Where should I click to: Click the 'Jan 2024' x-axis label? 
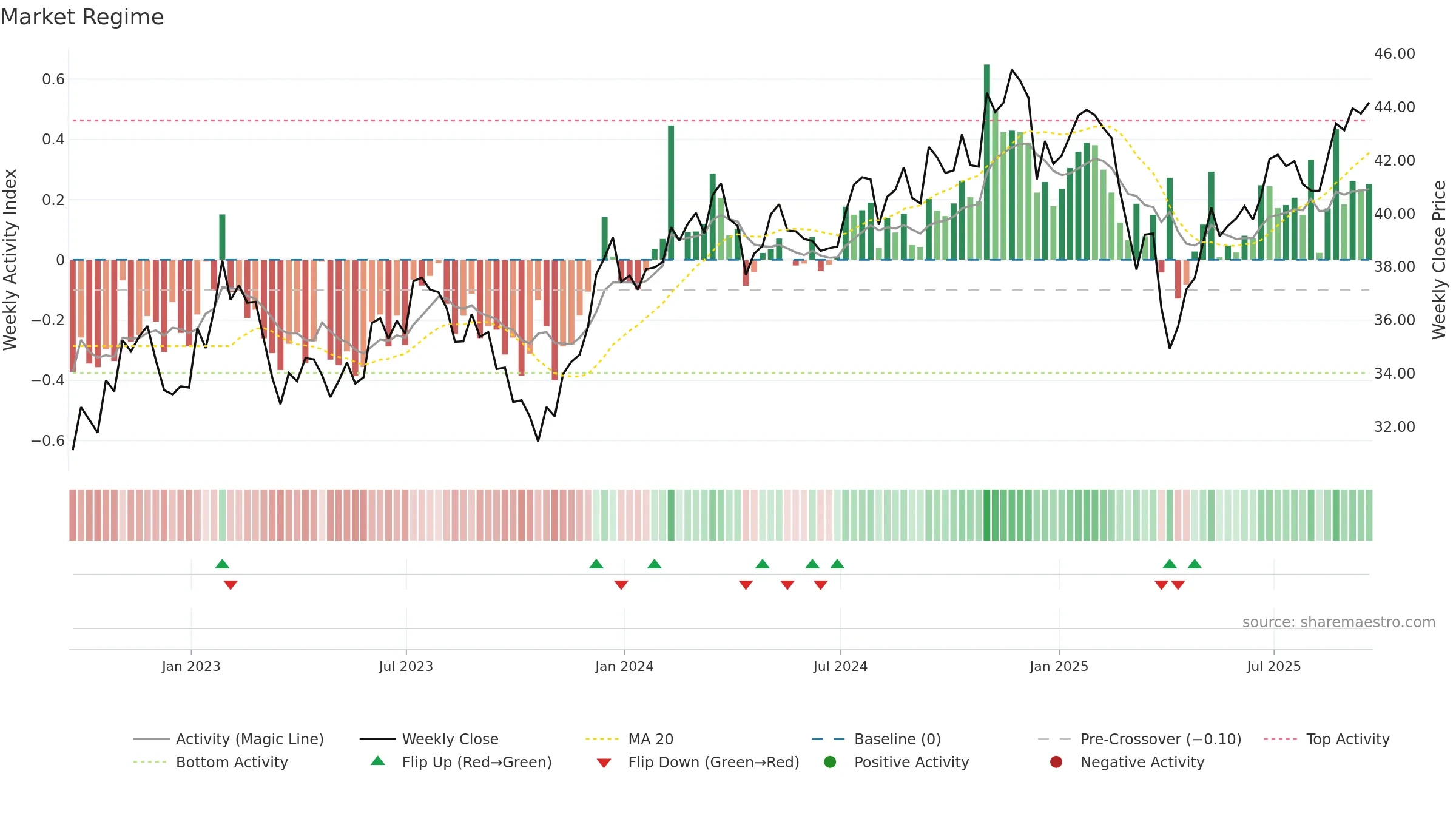(x=624, y=667)
